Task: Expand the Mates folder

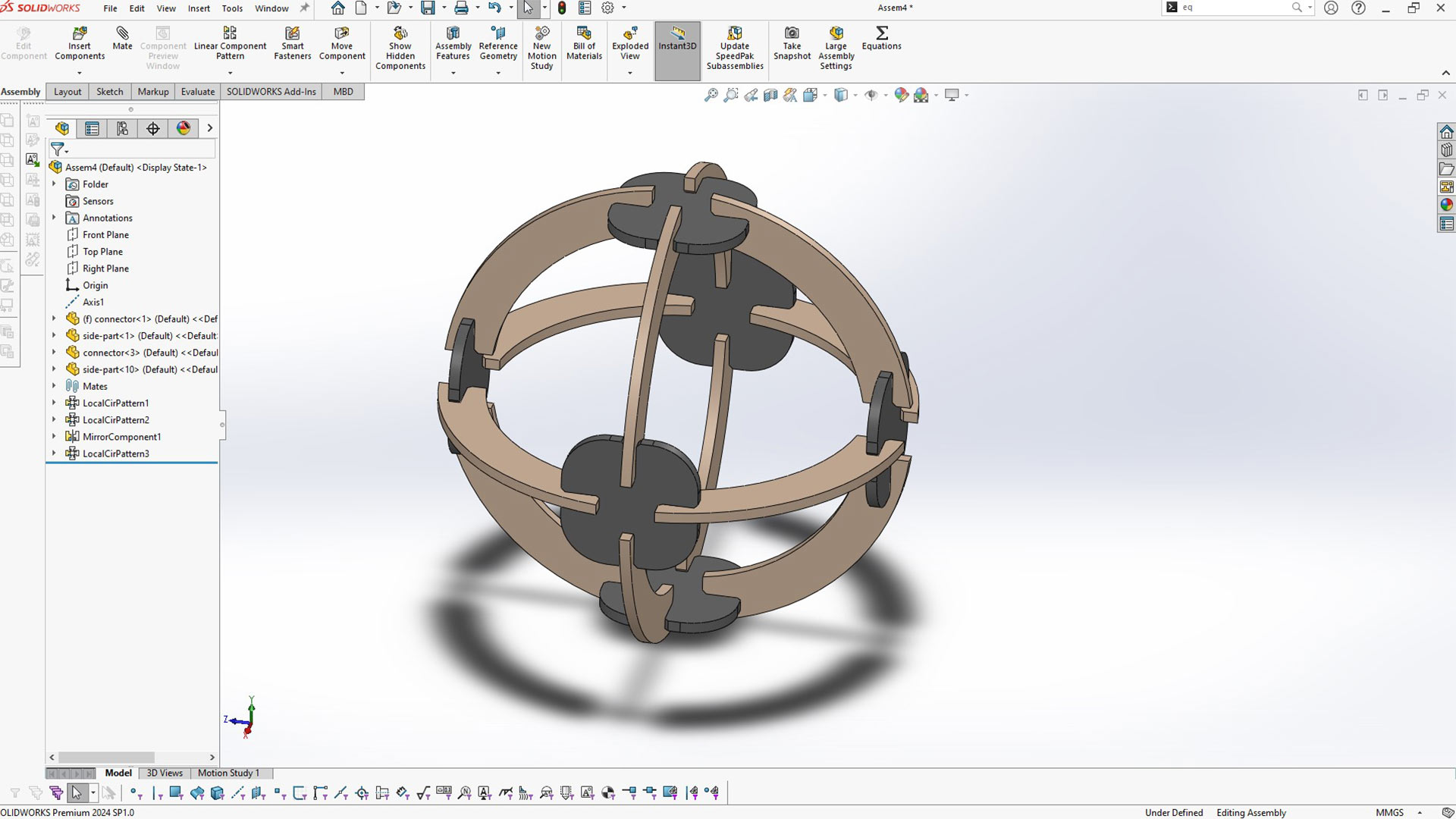Action: [x=54, y=386]
